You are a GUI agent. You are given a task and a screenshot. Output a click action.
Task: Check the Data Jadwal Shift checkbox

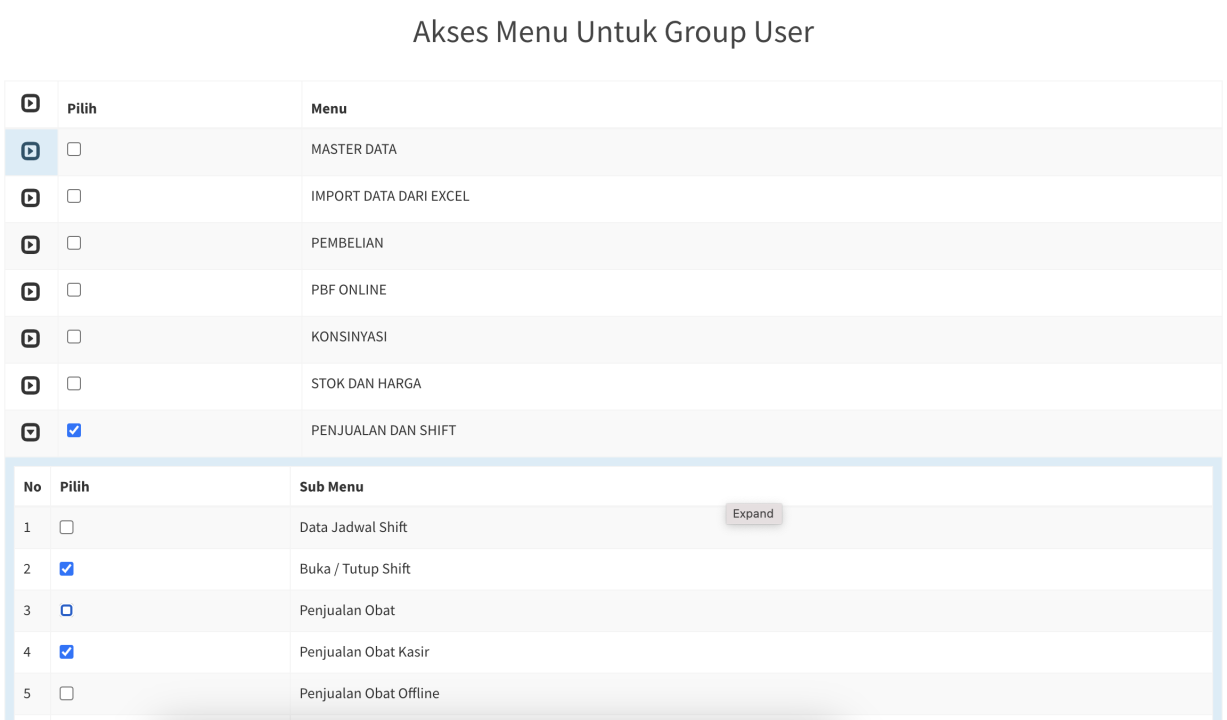[67, 527]
